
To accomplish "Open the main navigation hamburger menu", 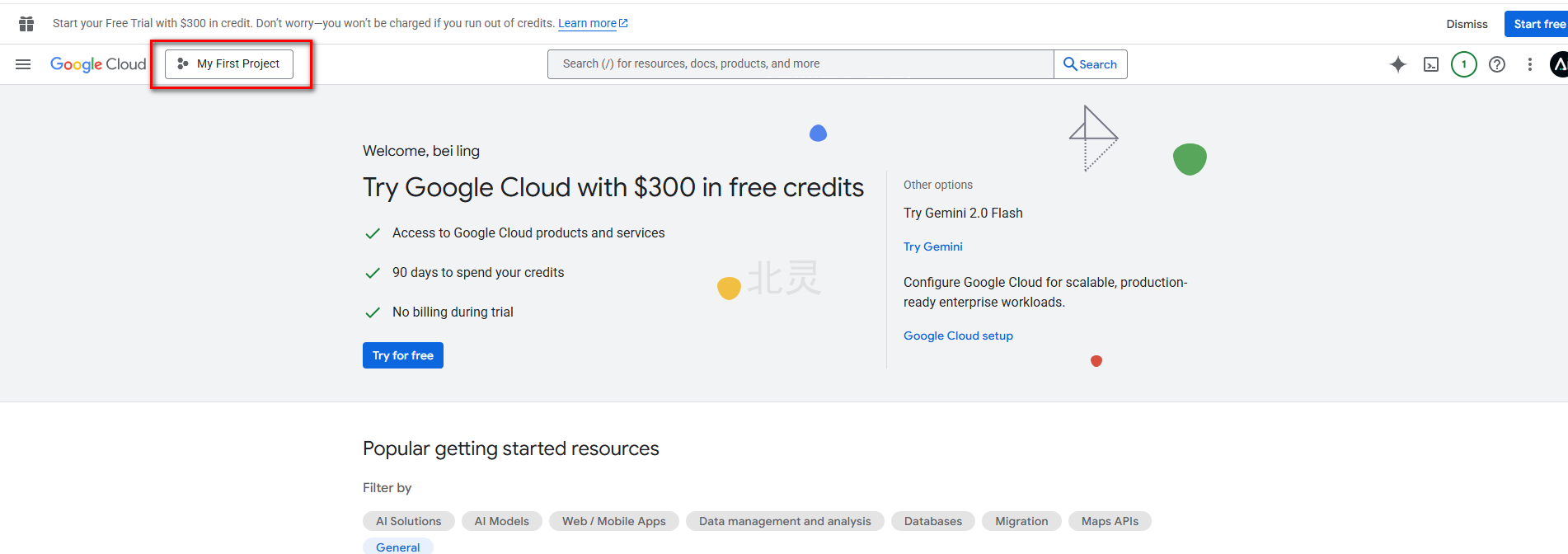I will [23, 64].
